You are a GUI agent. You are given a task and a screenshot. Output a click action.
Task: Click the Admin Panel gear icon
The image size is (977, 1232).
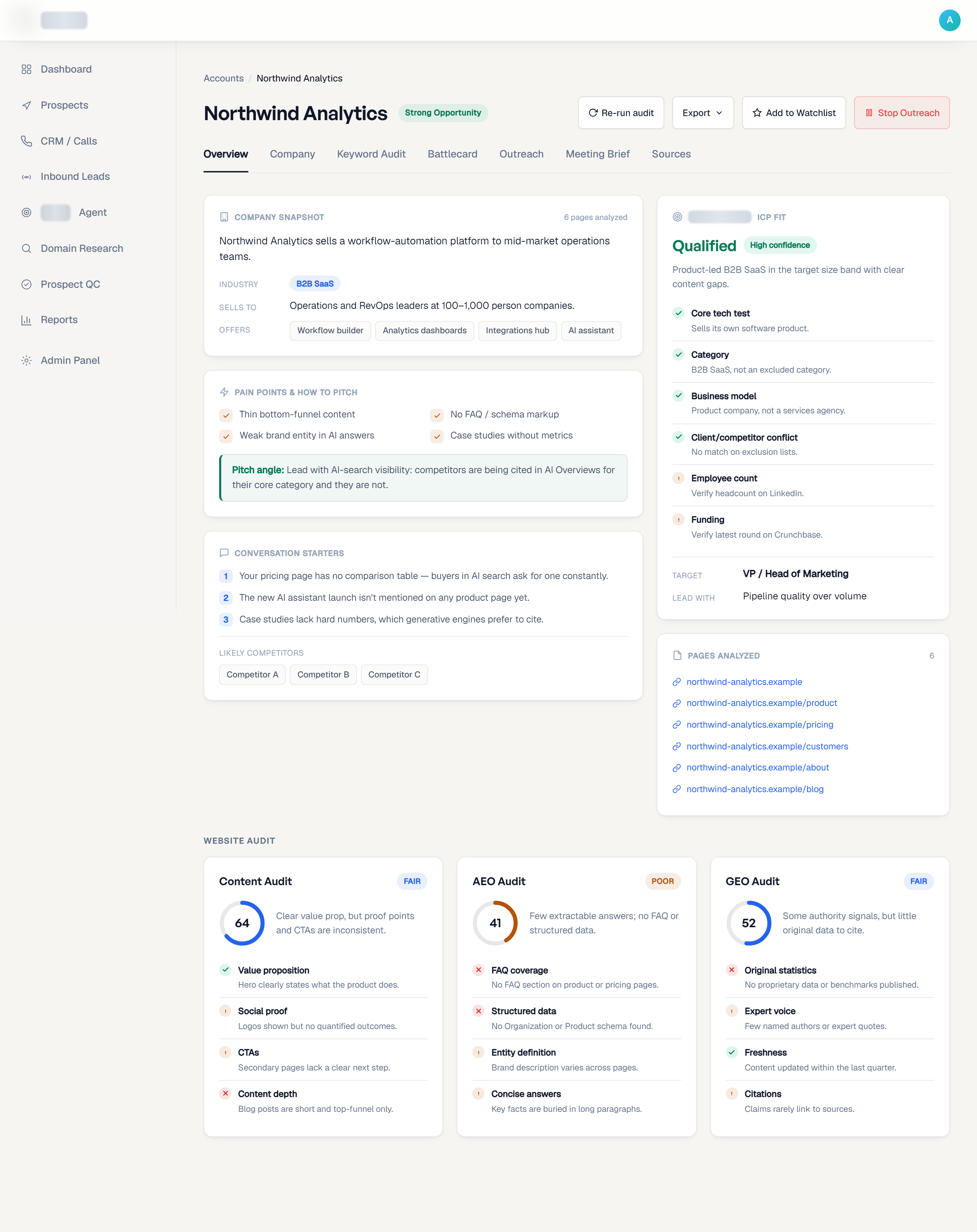click(26, 360)
